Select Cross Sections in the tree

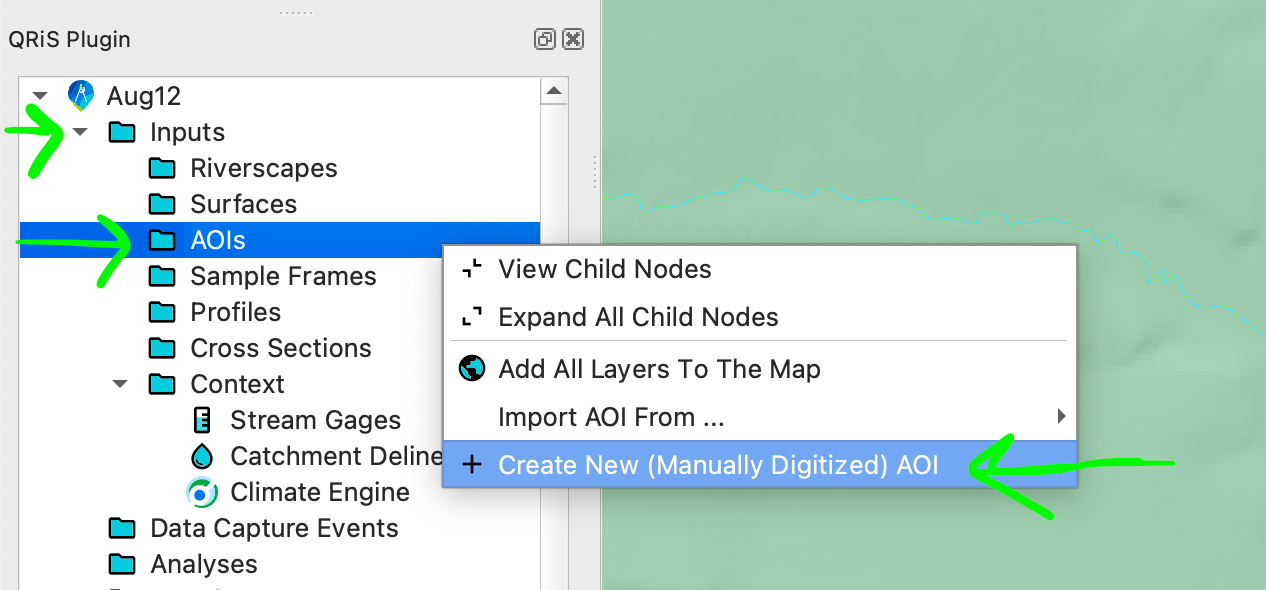(x=281, y=348)
